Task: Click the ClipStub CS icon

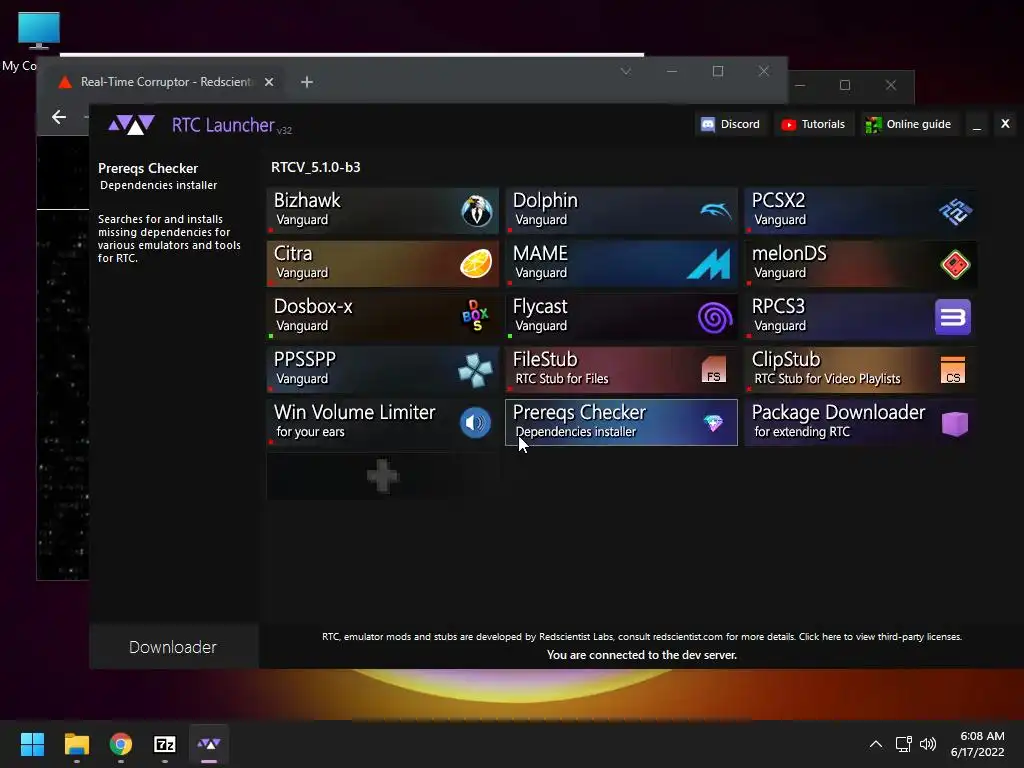Action: 953,370
